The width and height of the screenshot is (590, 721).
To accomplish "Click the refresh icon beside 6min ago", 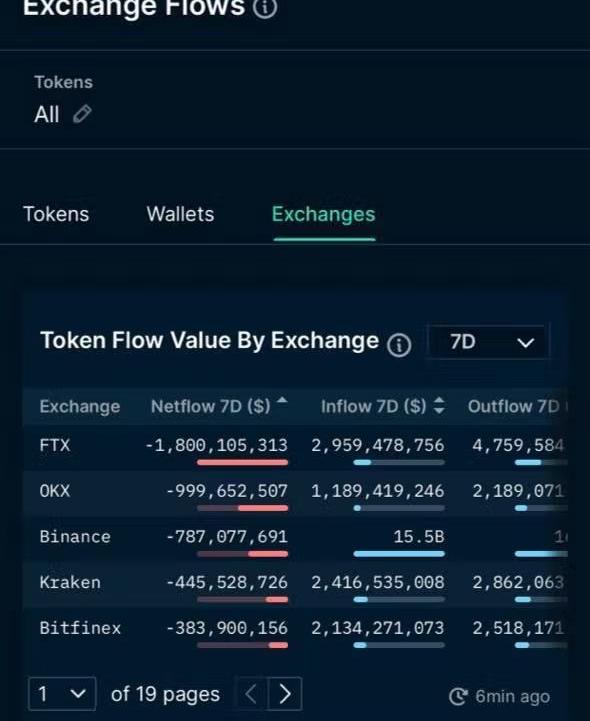I will click(x=458, y=697).
